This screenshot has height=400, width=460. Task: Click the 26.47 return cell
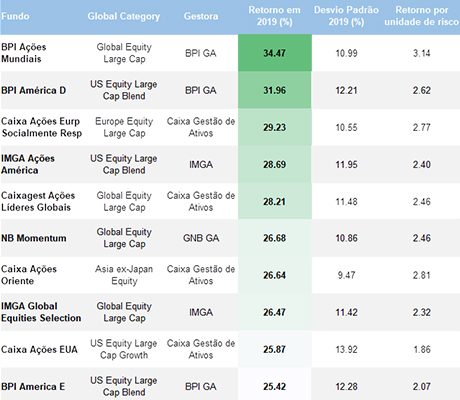coord(275,312)
